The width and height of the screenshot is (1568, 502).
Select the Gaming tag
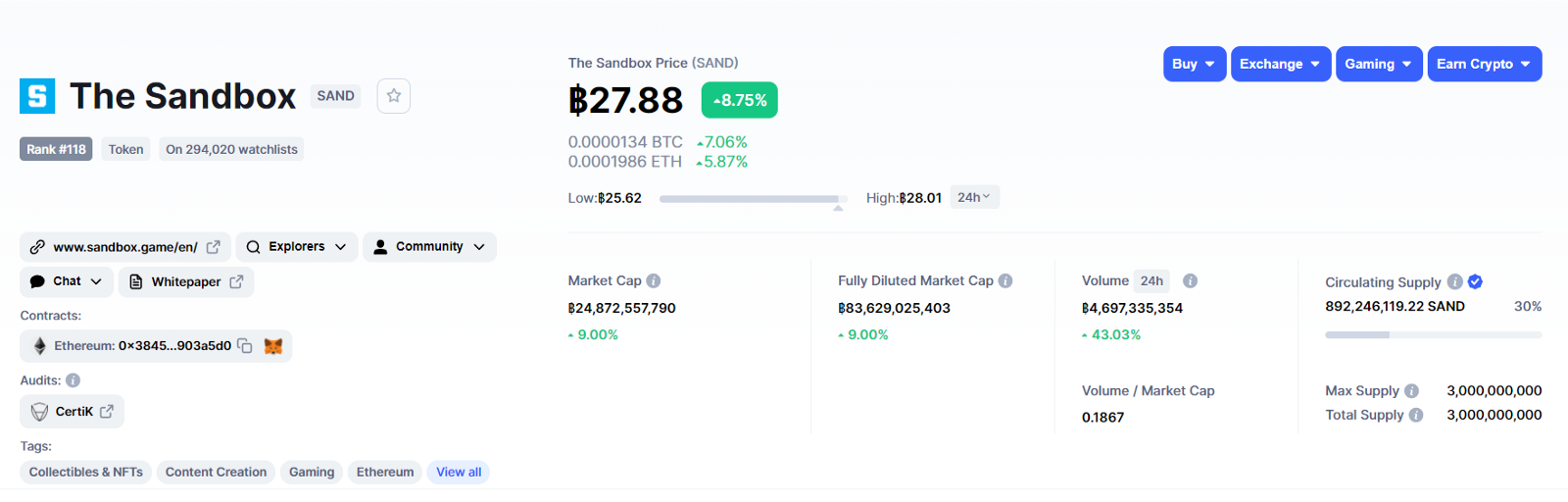[312, 473]
